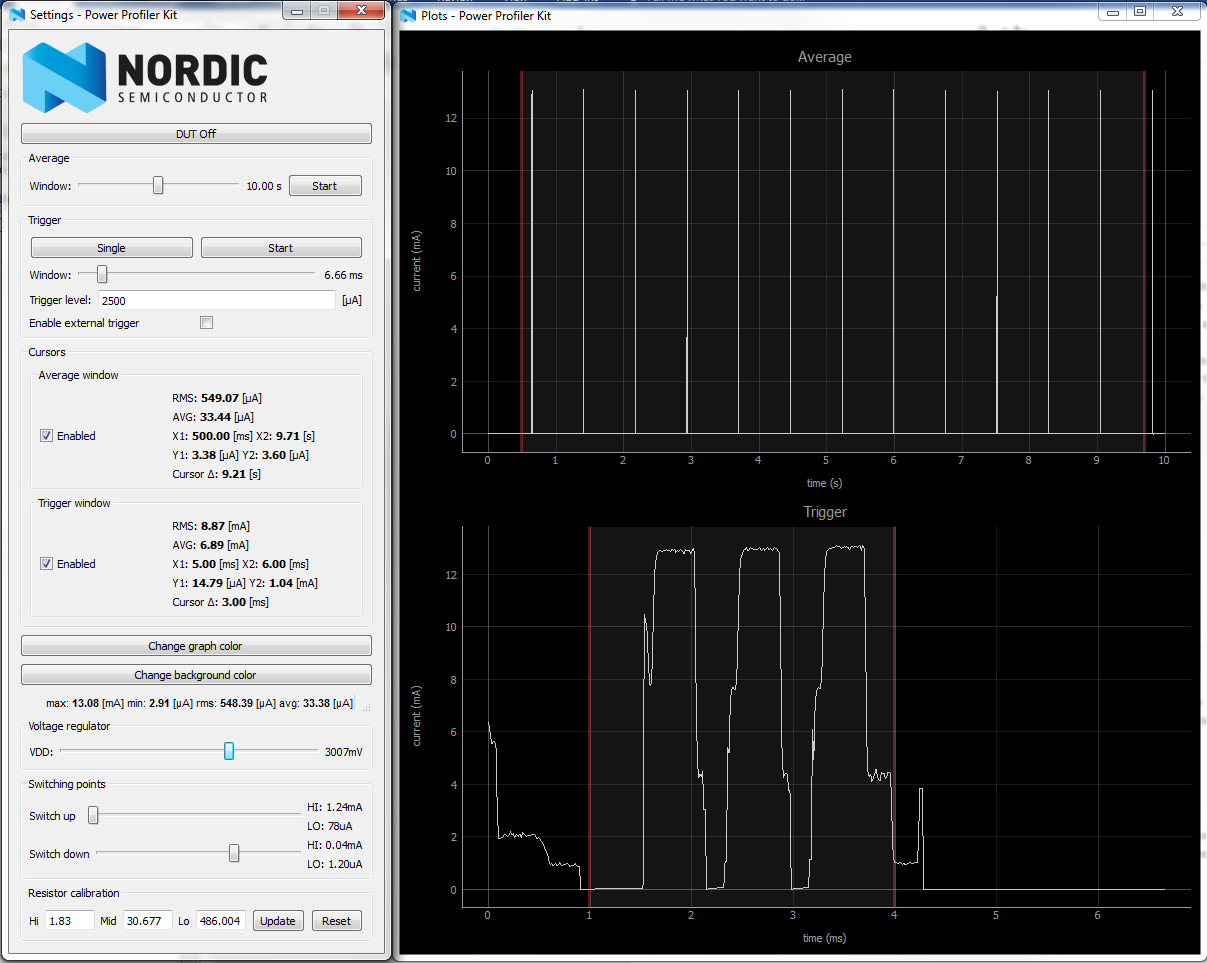Click the Trigger AVG value 6.89

(212, 545)
